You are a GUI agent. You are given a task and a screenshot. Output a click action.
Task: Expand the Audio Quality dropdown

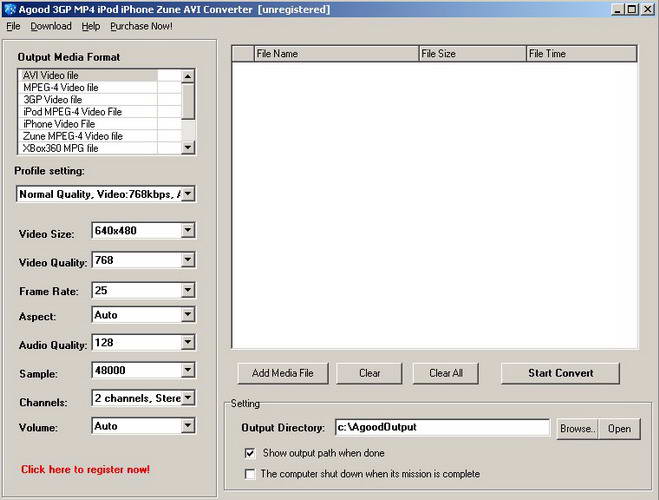click(188, 342)
